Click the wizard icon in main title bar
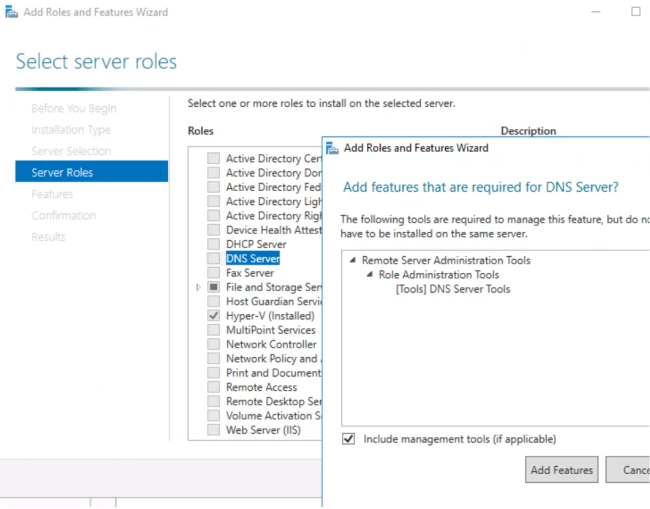 coord(11,12)
